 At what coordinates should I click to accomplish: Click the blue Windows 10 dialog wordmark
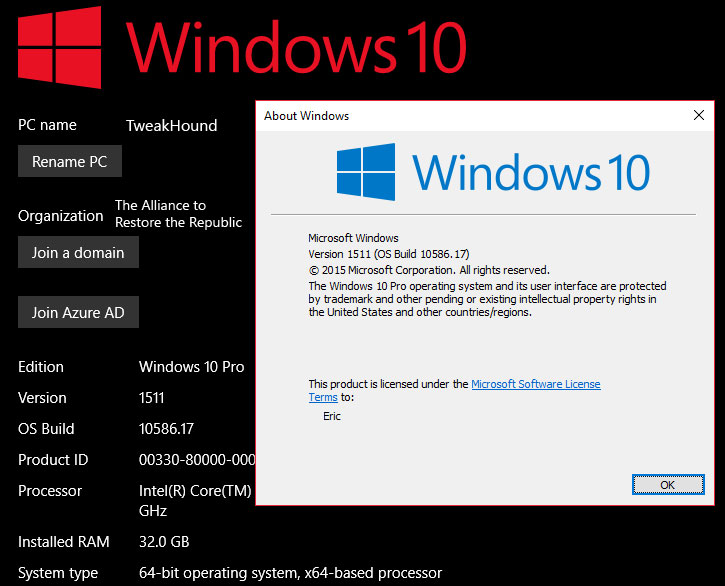coord(531,173)
